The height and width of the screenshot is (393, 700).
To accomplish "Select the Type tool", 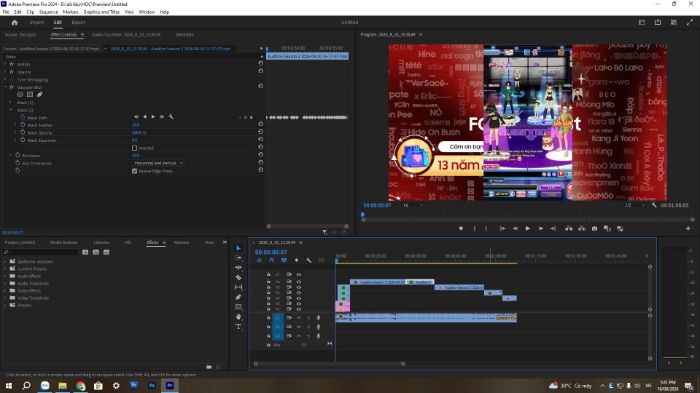I will coord(238,326).
